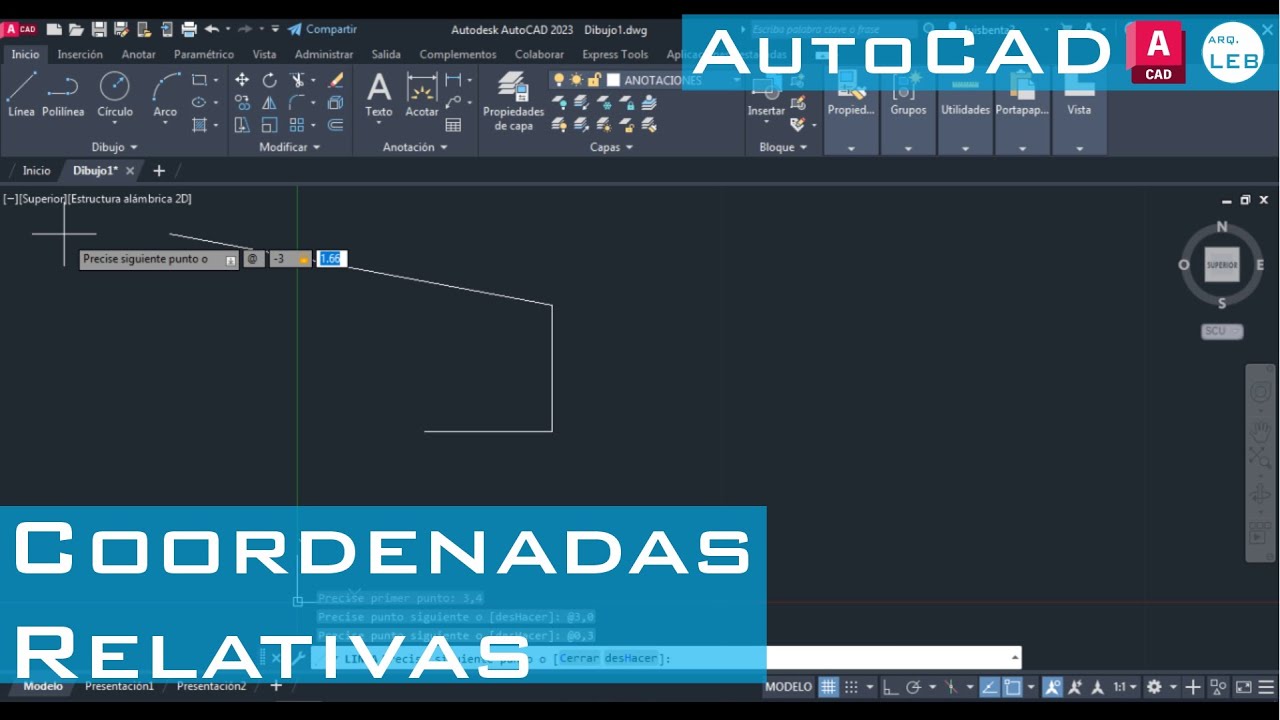This screenshot has width=1280, height=720.
Task: Click the Undo arrow in quick access toolbar
Action: (x=211, y=29)
